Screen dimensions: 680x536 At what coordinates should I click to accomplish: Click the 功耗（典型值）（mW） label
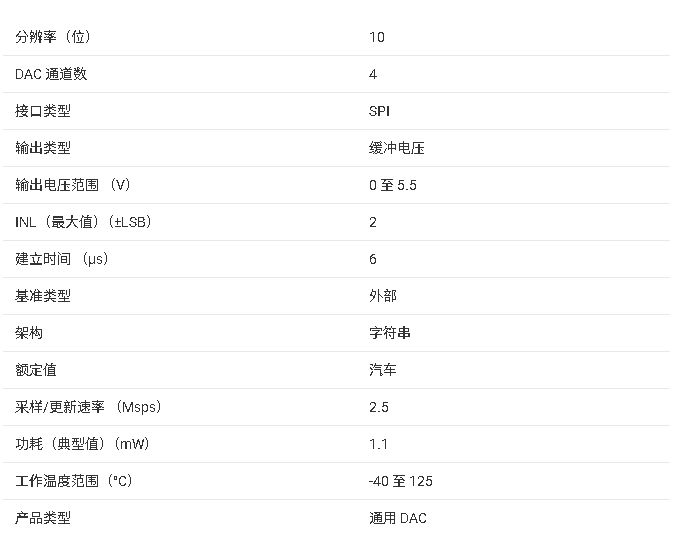pyautogui.click(x=82, y=444)
